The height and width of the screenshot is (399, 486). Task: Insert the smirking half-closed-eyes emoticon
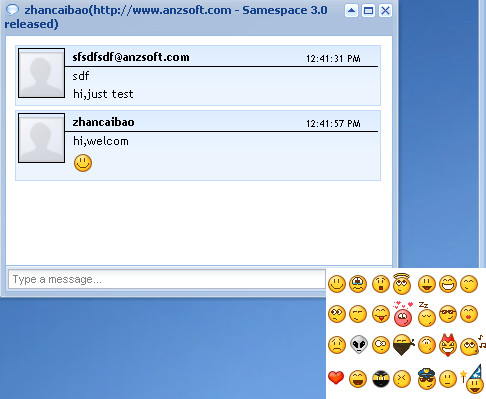(358, 314)
